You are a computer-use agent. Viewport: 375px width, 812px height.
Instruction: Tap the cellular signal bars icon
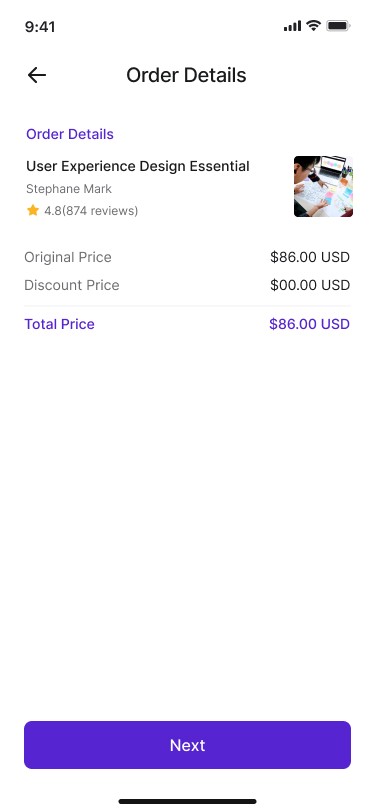(x=293, y=26)
